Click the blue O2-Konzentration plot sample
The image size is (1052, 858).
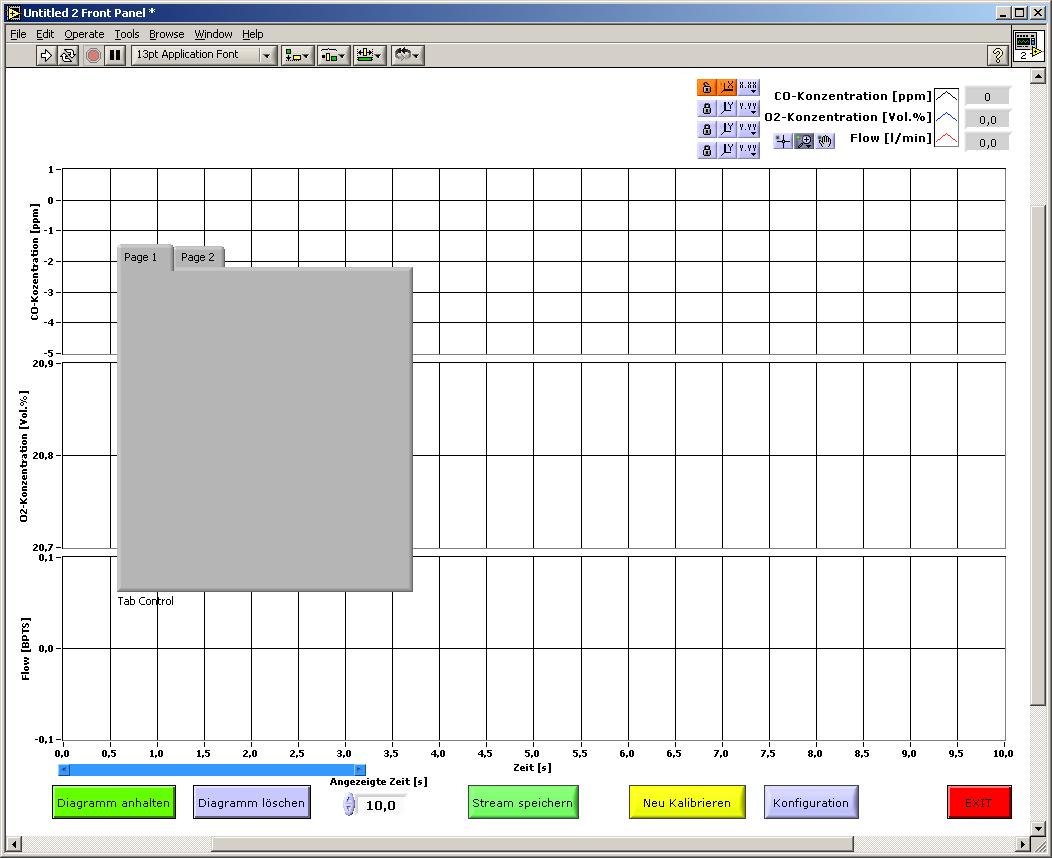[x=947, y=117]
